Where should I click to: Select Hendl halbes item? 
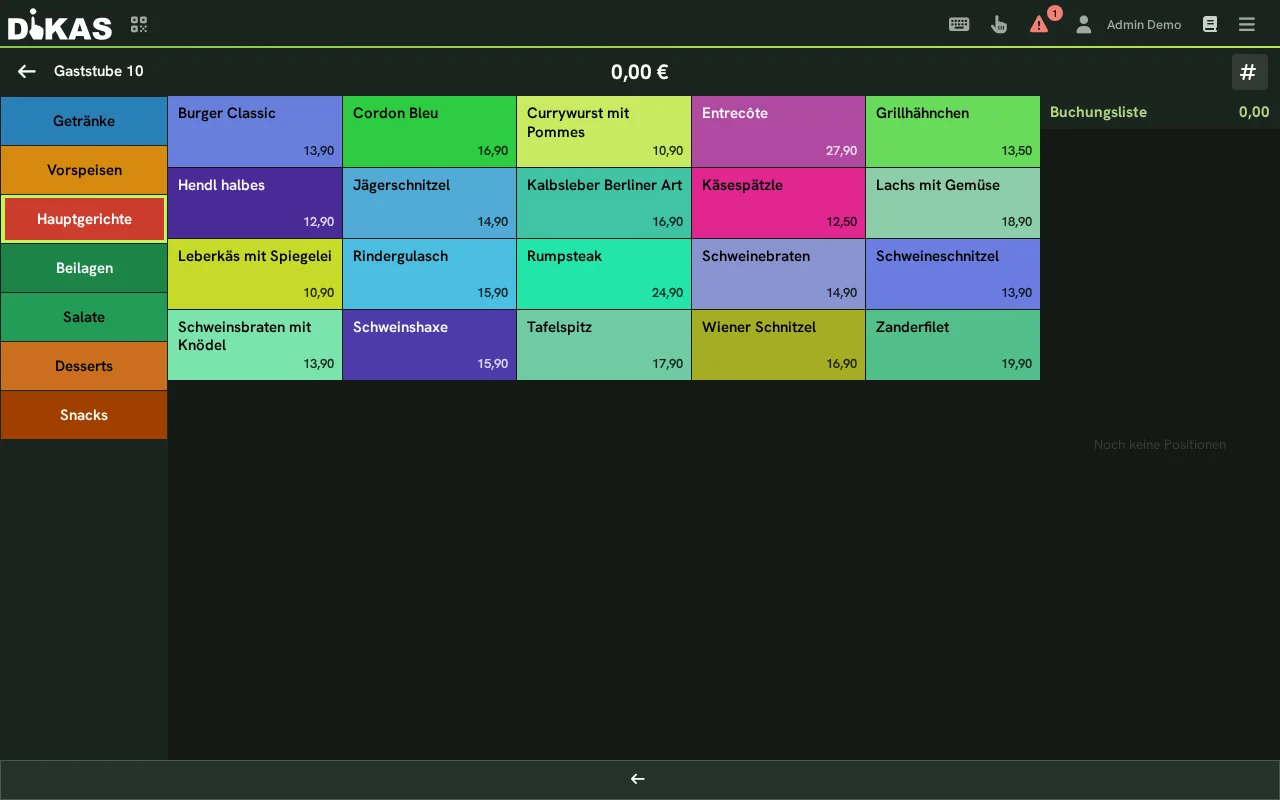(255, 203)
